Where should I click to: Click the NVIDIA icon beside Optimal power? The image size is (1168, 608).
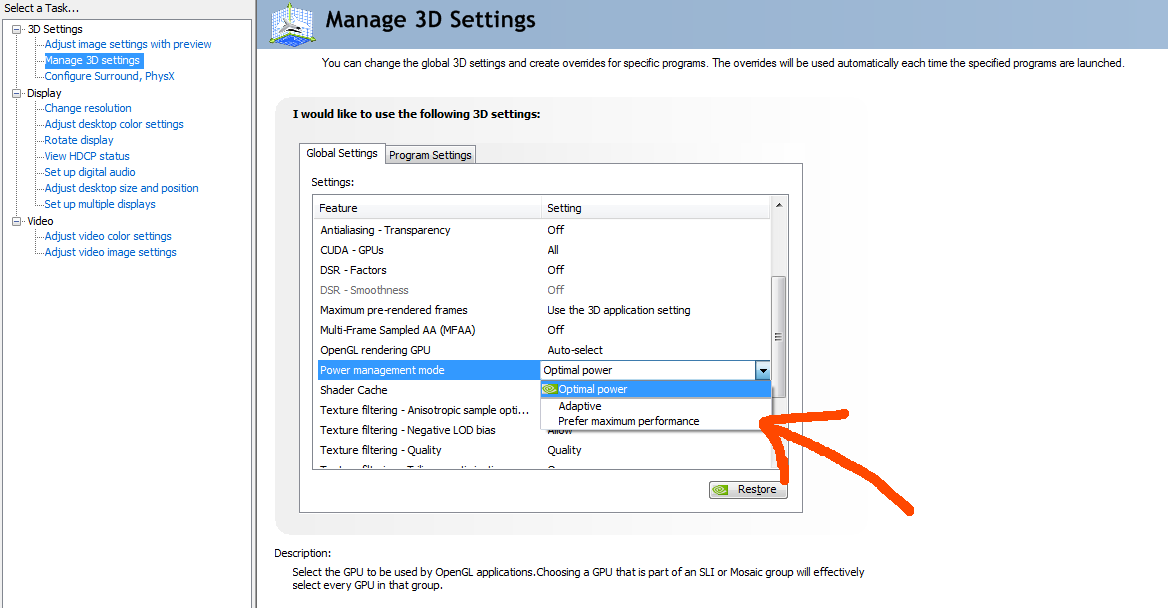pyautogui.click(x=549, y=389)
